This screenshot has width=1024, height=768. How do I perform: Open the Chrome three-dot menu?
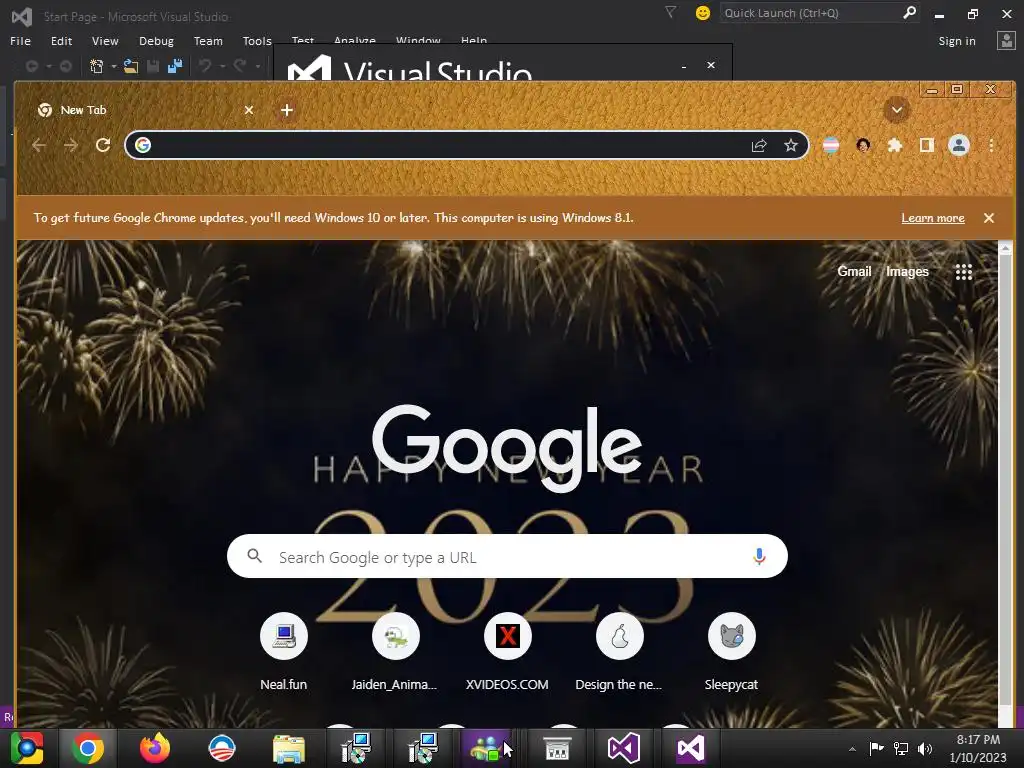(x=991, y=145)
